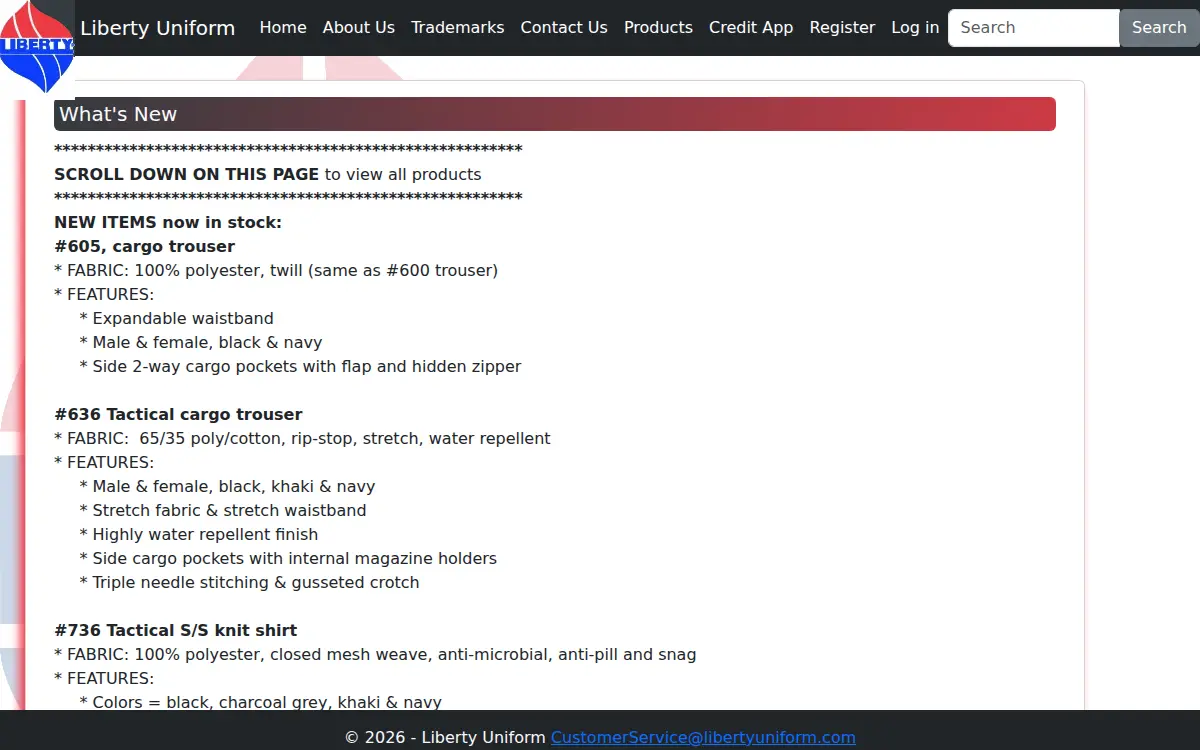Click '100% polyester, twill' fabric line
This screenshot has width=1200, height=750.
tap(276, 270)
